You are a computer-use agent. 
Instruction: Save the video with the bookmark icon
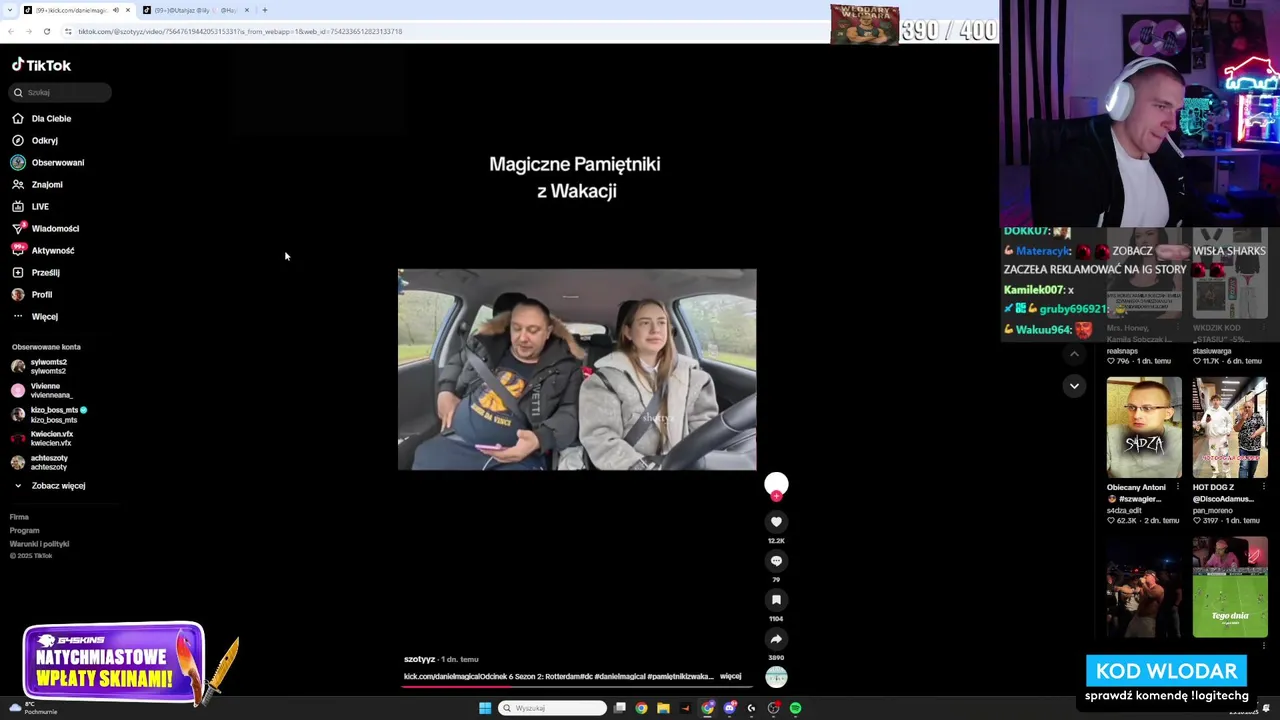[x=776, y=600]
